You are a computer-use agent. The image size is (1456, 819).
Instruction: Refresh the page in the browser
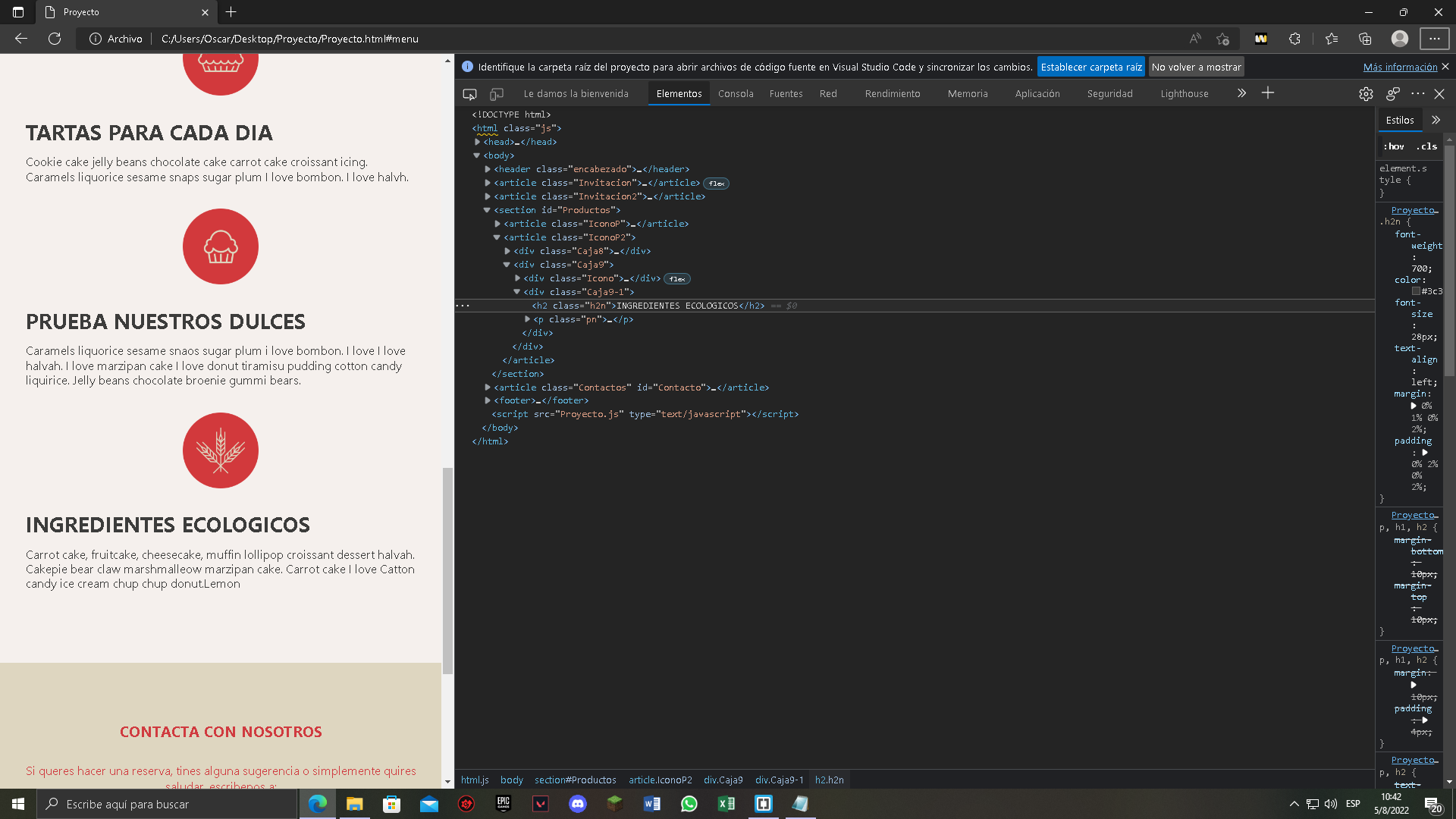tap(55, 39)
